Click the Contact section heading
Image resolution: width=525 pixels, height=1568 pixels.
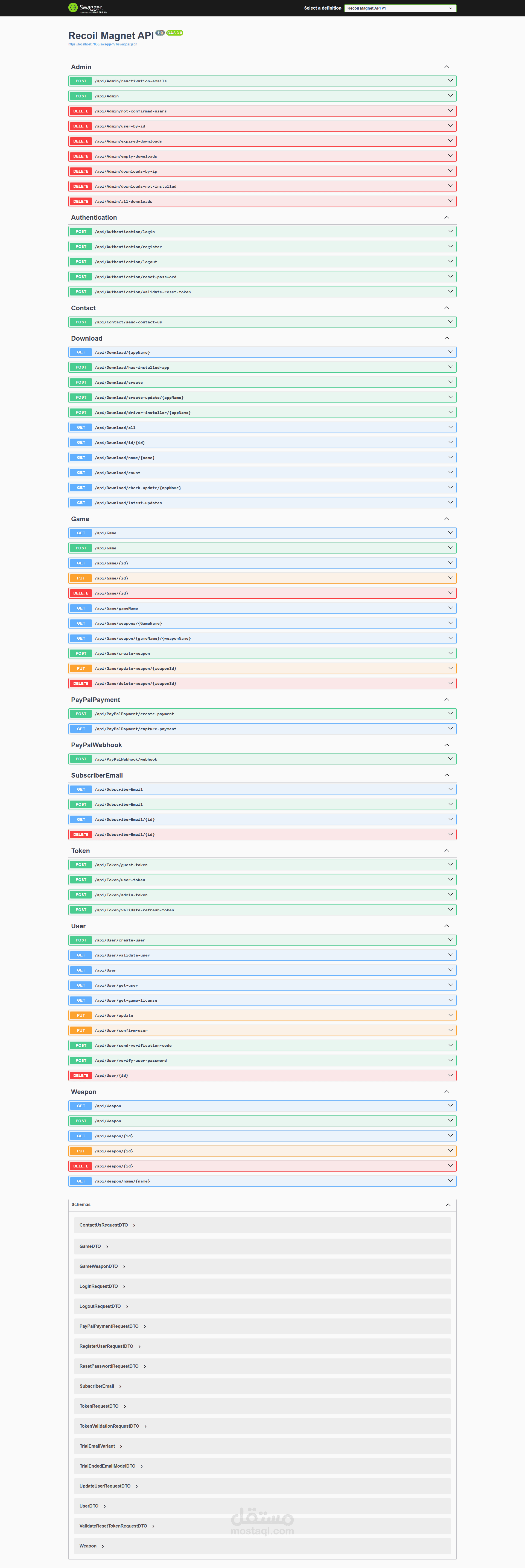pyautogui.click(x=83, y=308)
